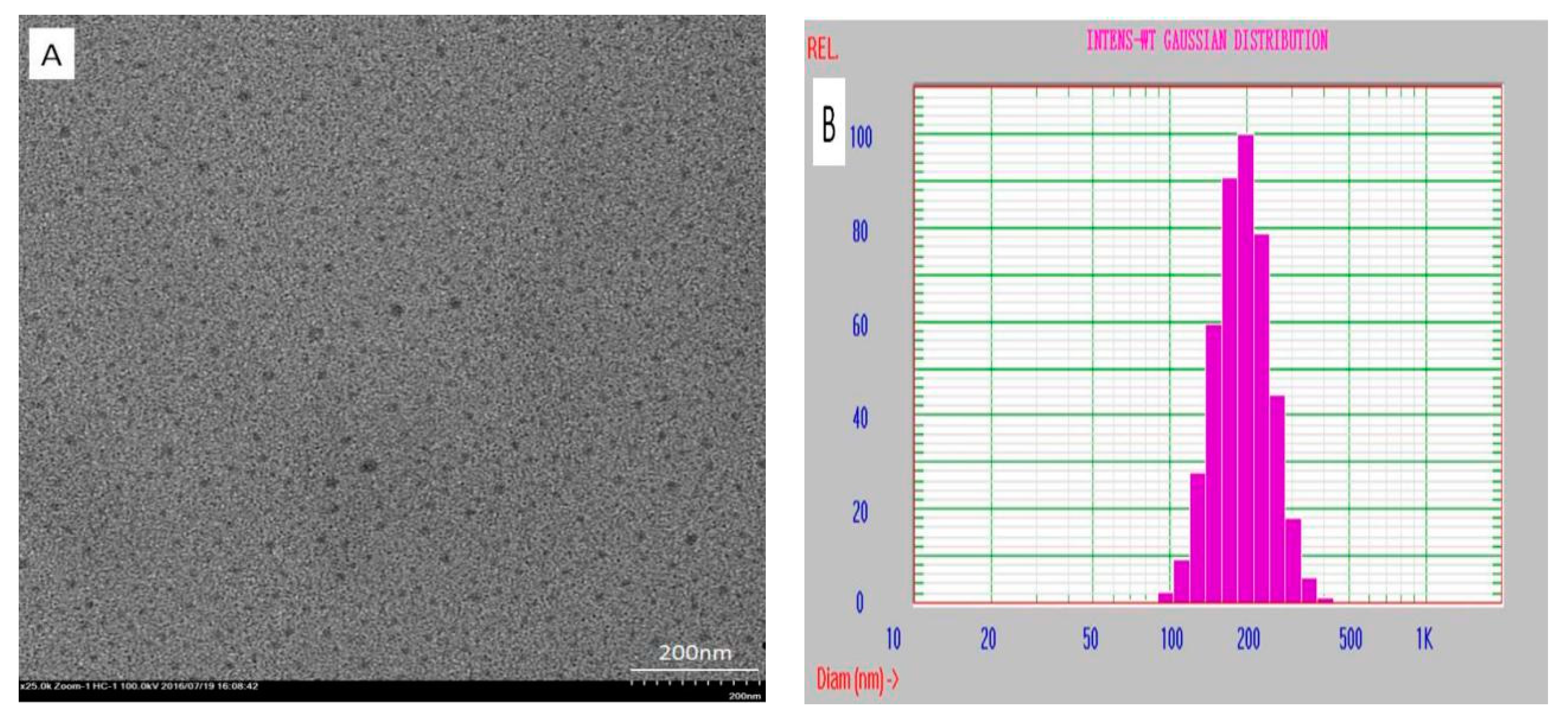The height and width of the screenshot is (726, 1568).
Task: Click the y-axis value 60
Action: [x=860, y=326]
